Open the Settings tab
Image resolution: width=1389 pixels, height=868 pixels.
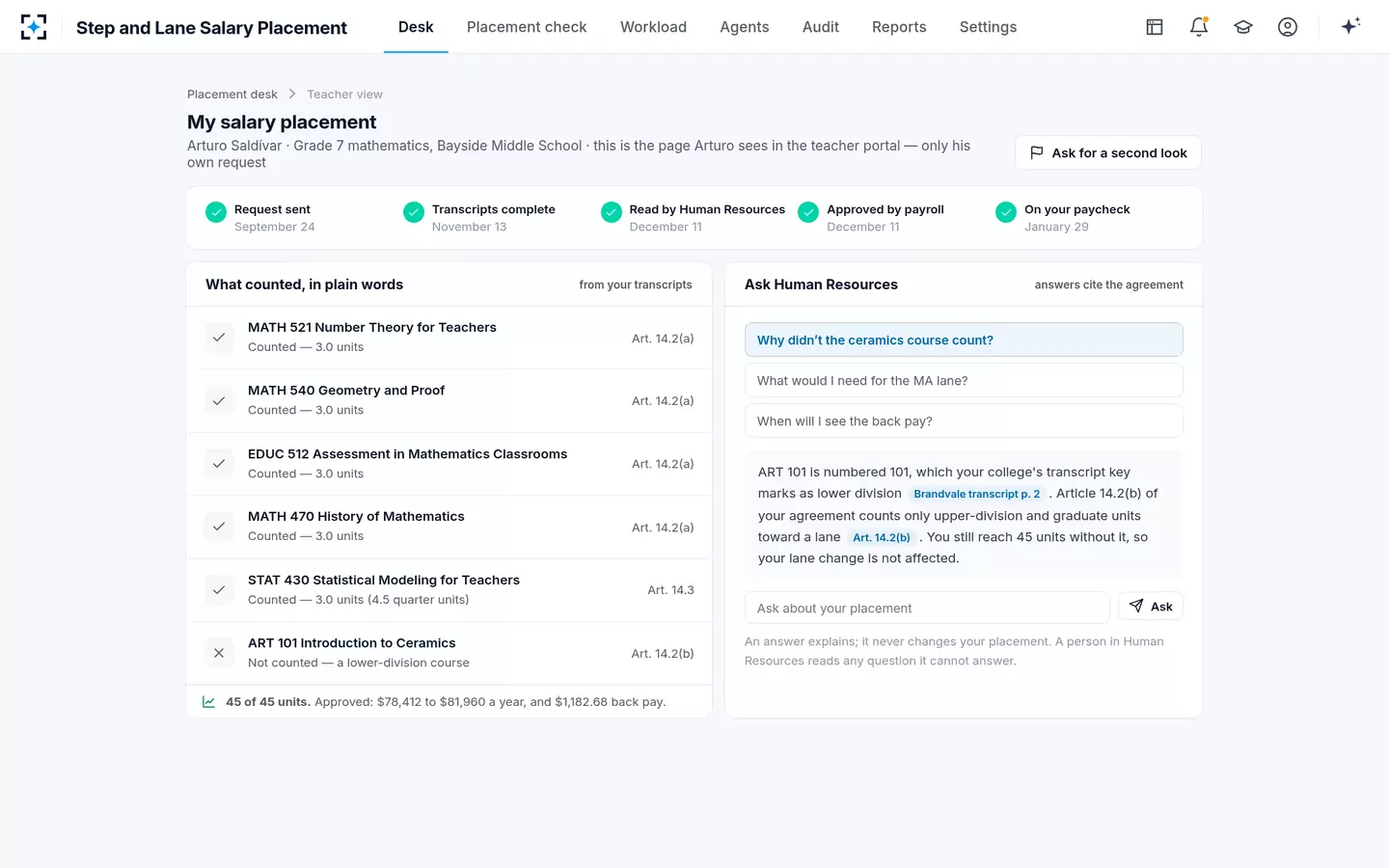point(988,27)
